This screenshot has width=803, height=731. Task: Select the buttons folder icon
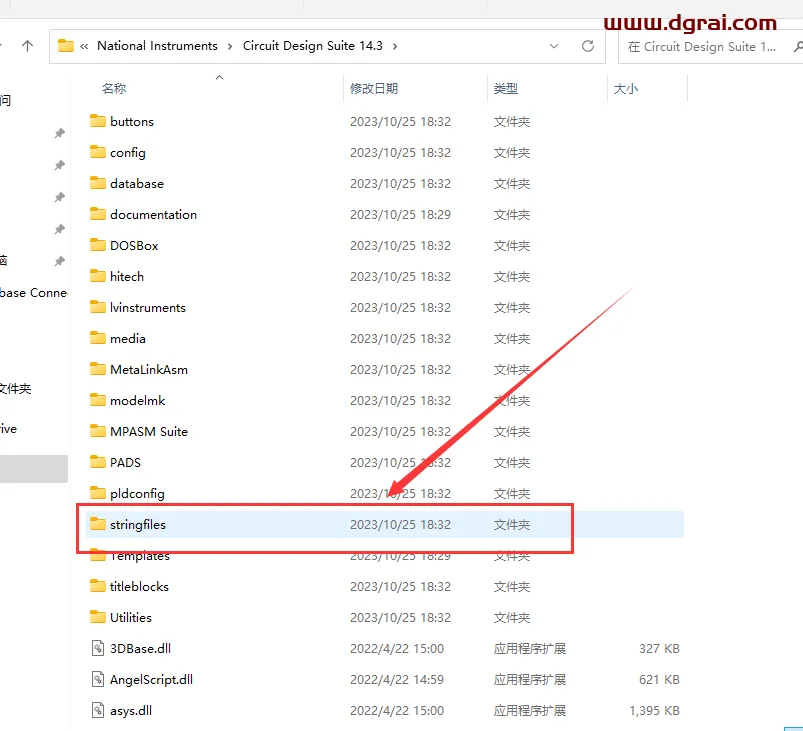(97, 121)
